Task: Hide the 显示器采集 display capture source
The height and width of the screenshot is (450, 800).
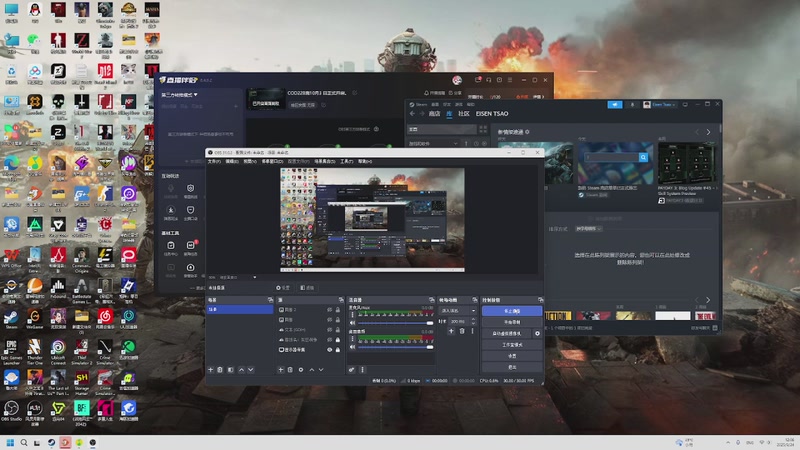Action: pos(330,350)
